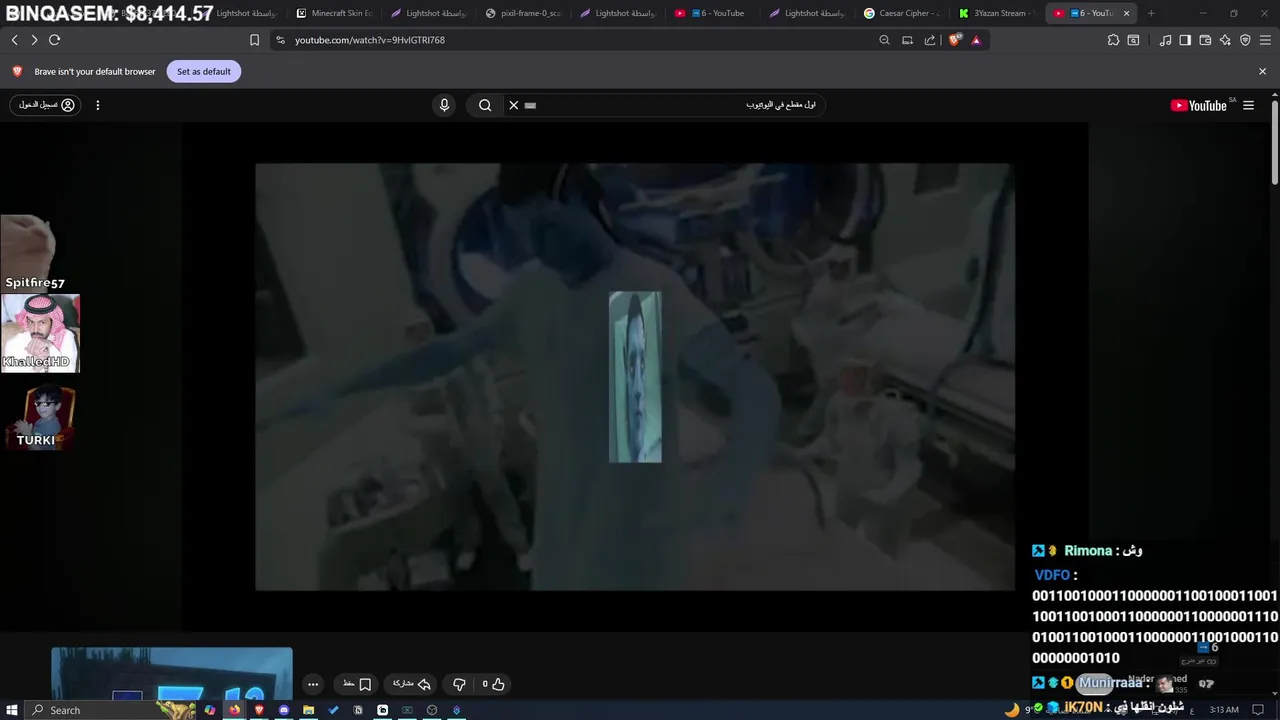Open the extensions puzzle icon
Image resolution: width=1280 pixels, height=720 pixels.
[1113, 40]
